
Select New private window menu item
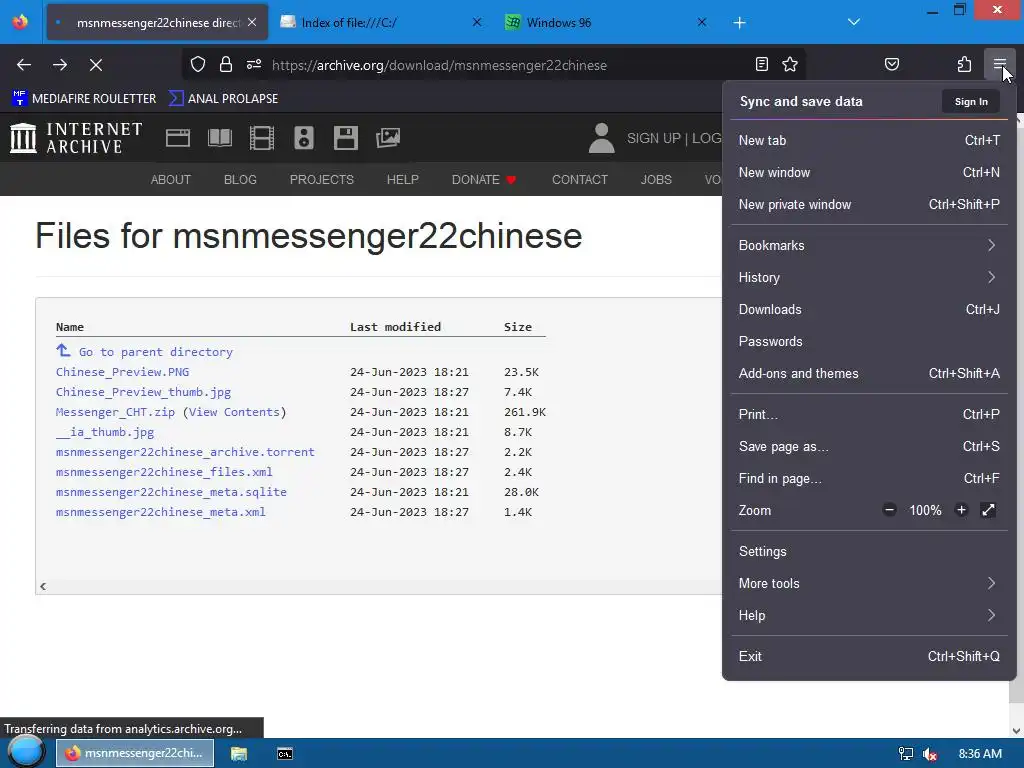(869, 204)
